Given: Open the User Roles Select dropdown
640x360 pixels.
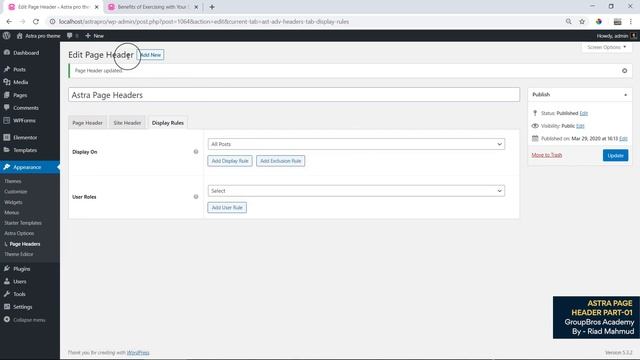Looking at the screenshot, I should click(x=356, y=191).
